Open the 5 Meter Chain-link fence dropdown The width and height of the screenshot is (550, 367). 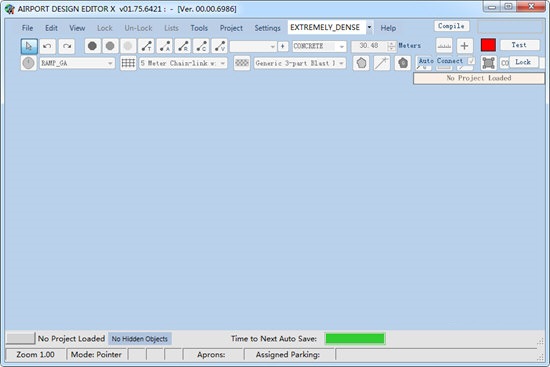[x=183, y=64]
